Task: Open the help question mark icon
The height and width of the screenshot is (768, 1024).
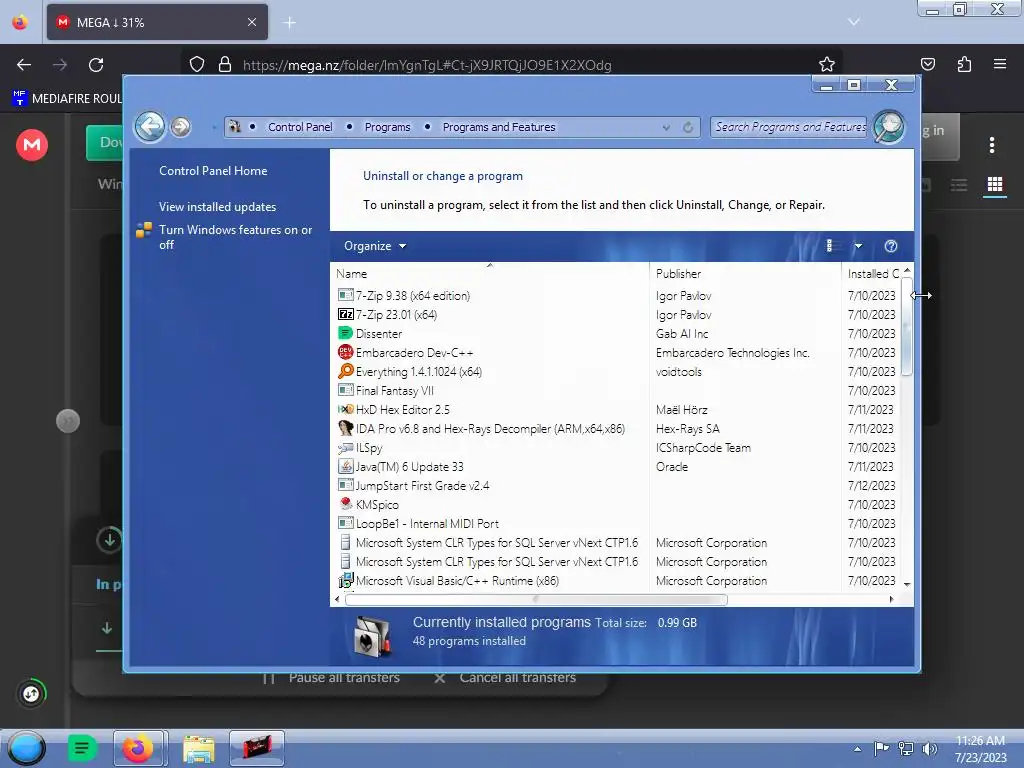Action: [x=891, y=246]
